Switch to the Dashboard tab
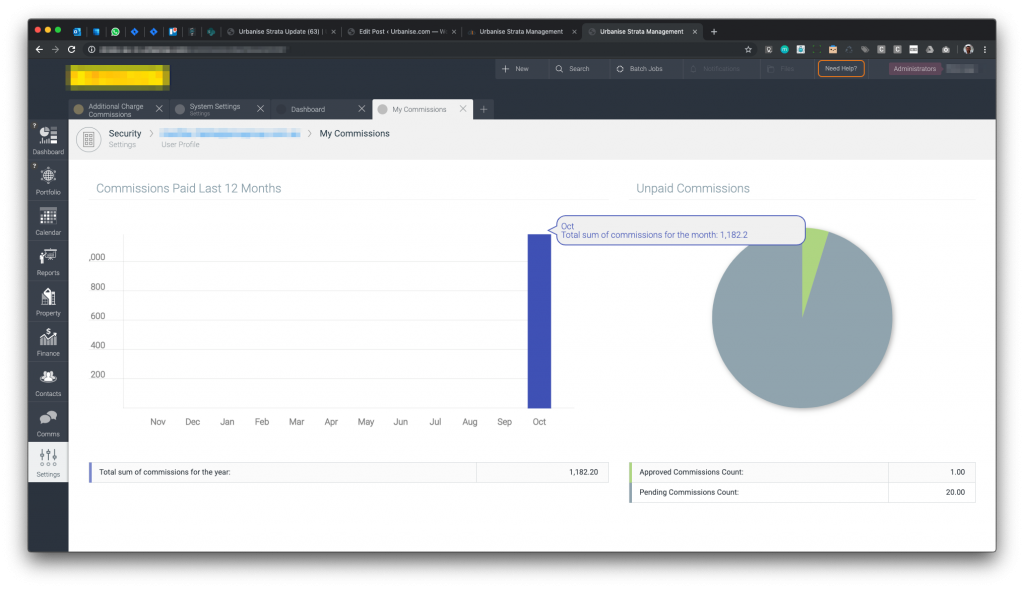Screen dimensions: 1024x589 (x=308, y=109)
